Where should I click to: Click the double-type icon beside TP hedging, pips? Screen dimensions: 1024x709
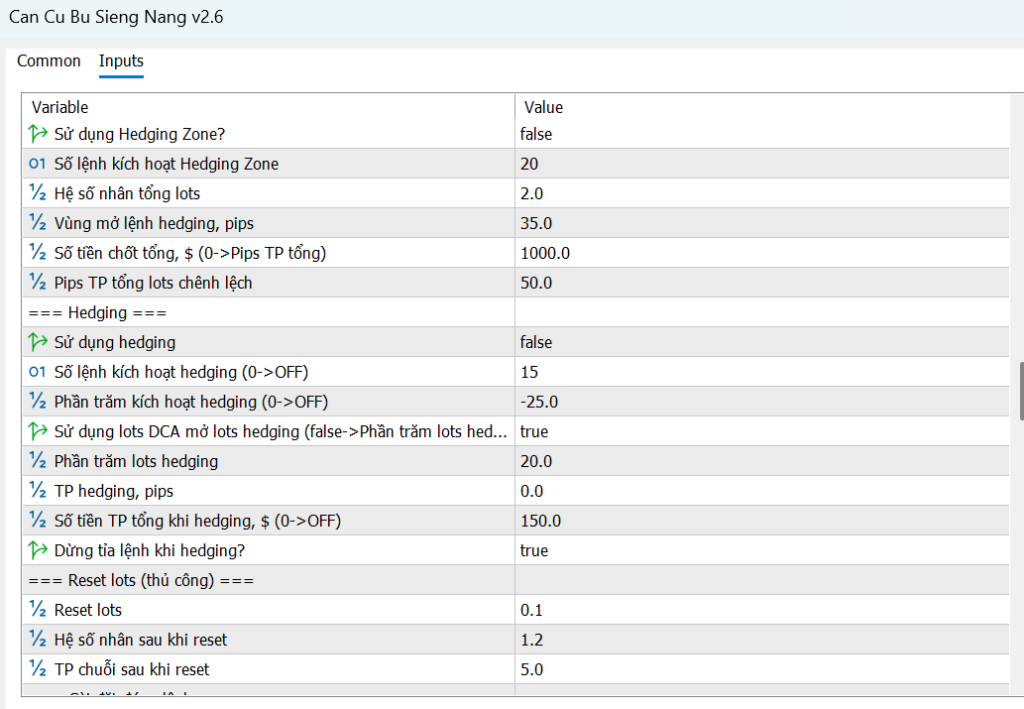click(x=38, y=491)
